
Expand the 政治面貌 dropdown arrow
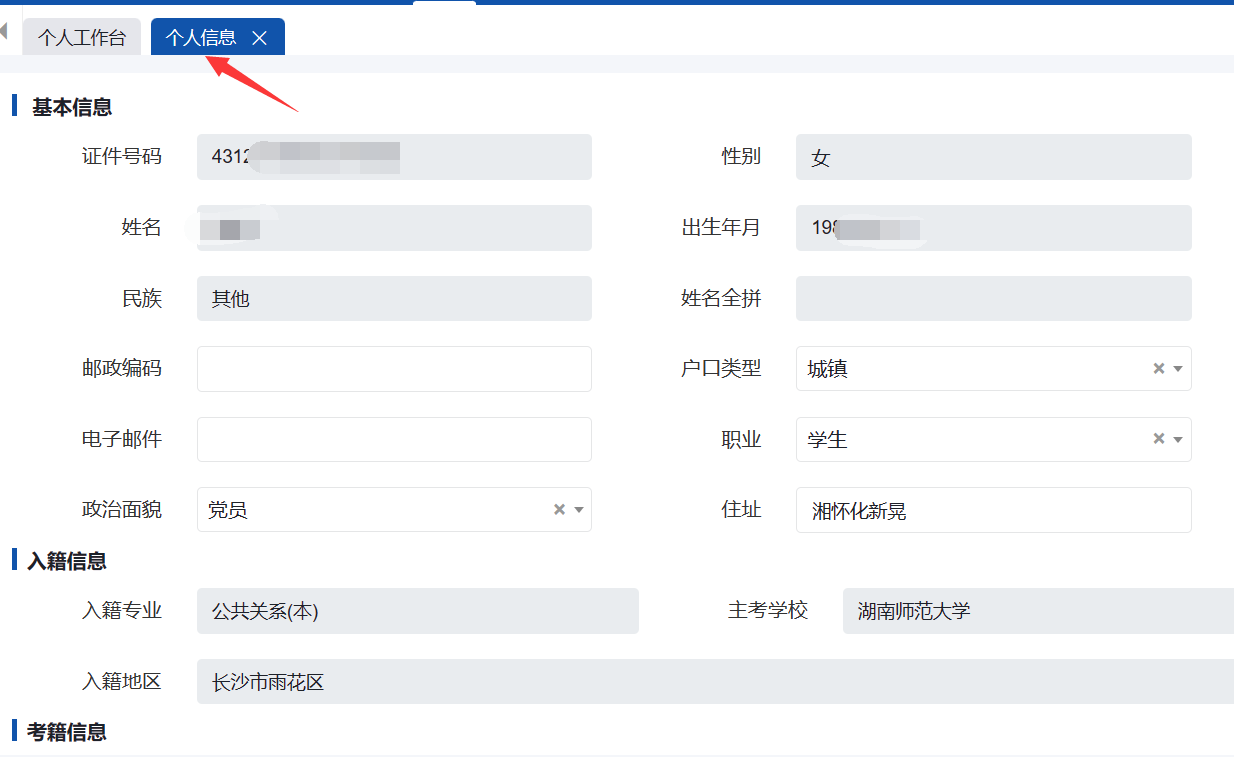click(579, 510)
